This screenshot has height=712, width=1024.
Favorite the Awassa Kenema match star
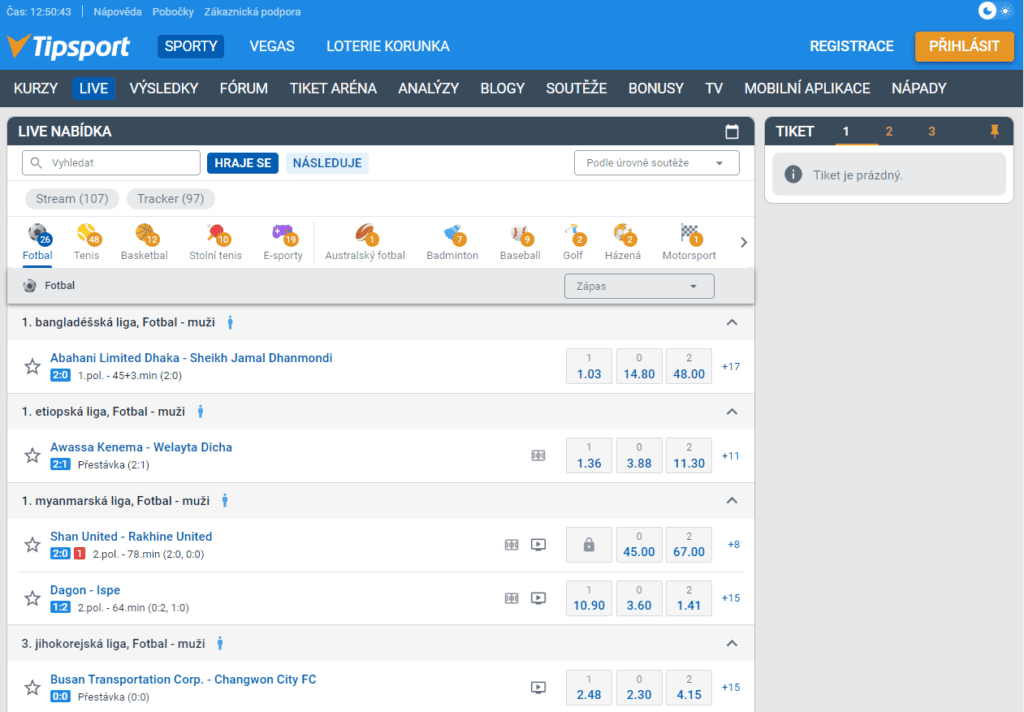(32, 456)
